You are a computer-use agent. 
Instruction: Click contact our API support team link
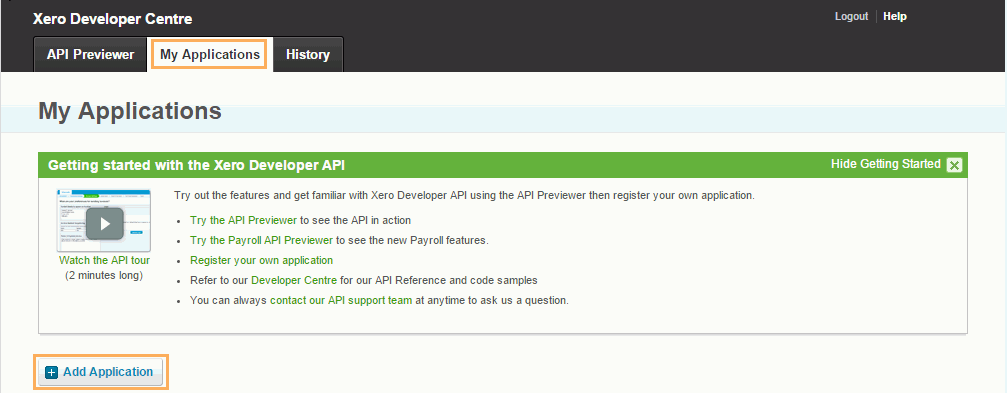pos(341,300)
